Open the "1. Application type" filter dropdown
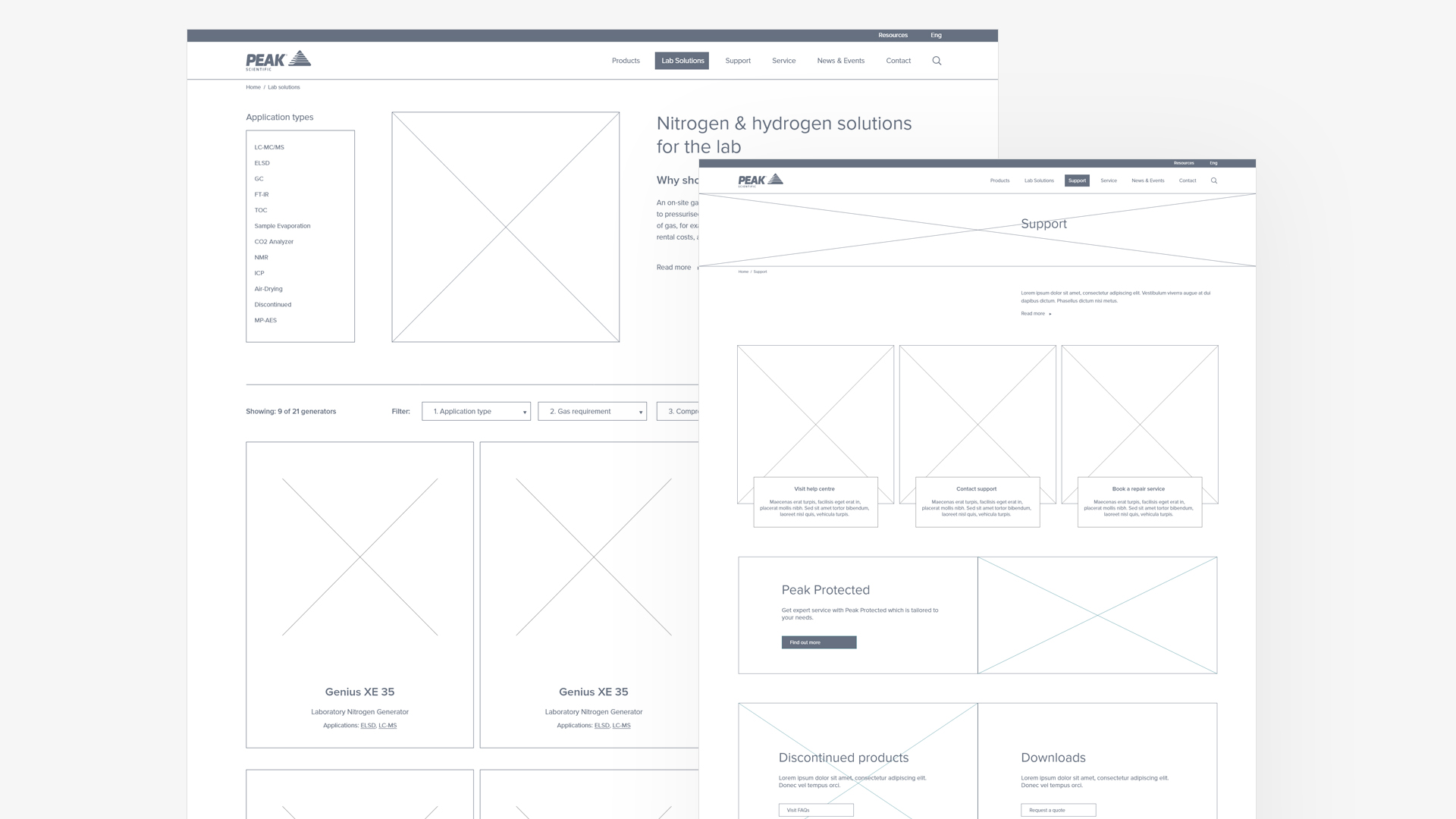Image resolution: width=1456 pixels, height=819 pixels. 475,411
